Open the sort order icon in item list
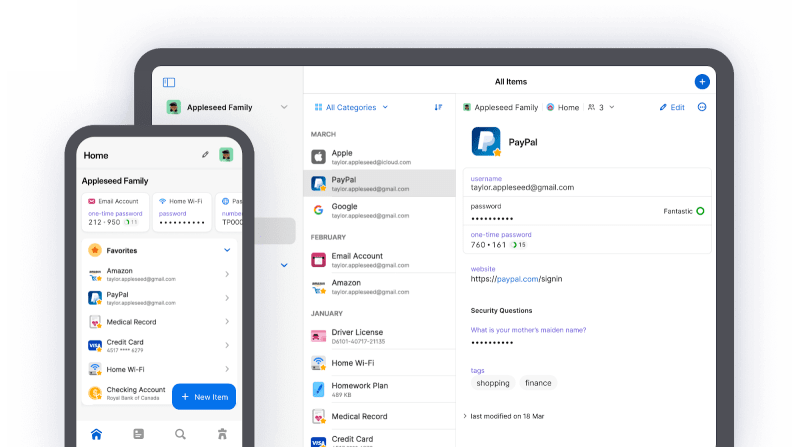Screen dimensions: 800x447 point(438,107)
